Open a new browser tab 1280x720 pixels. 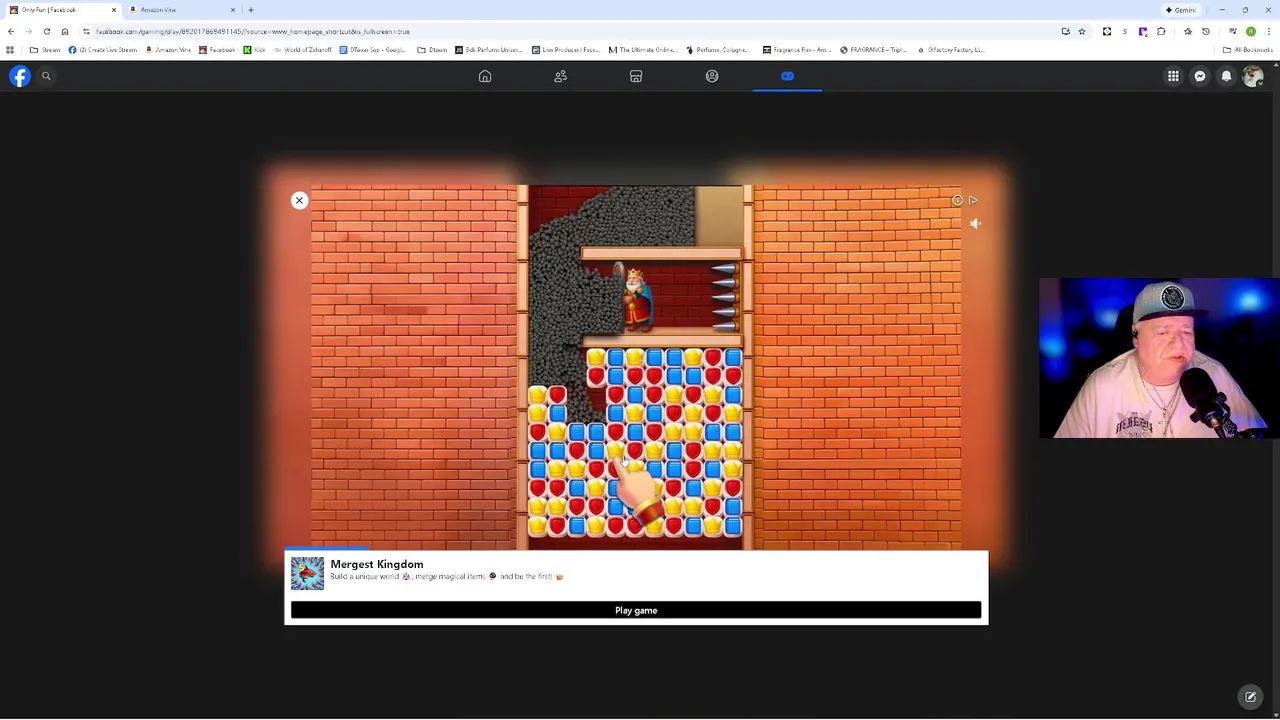(x=250, y=10)
